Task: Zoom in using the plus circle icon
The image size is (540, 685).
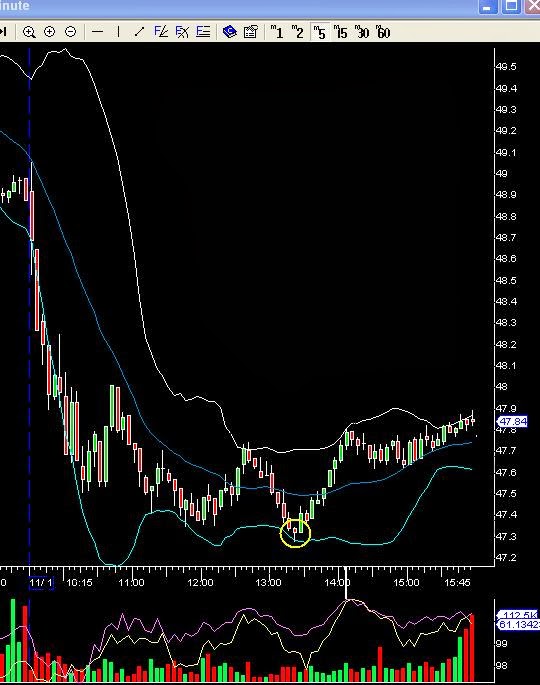Action: 49,32
